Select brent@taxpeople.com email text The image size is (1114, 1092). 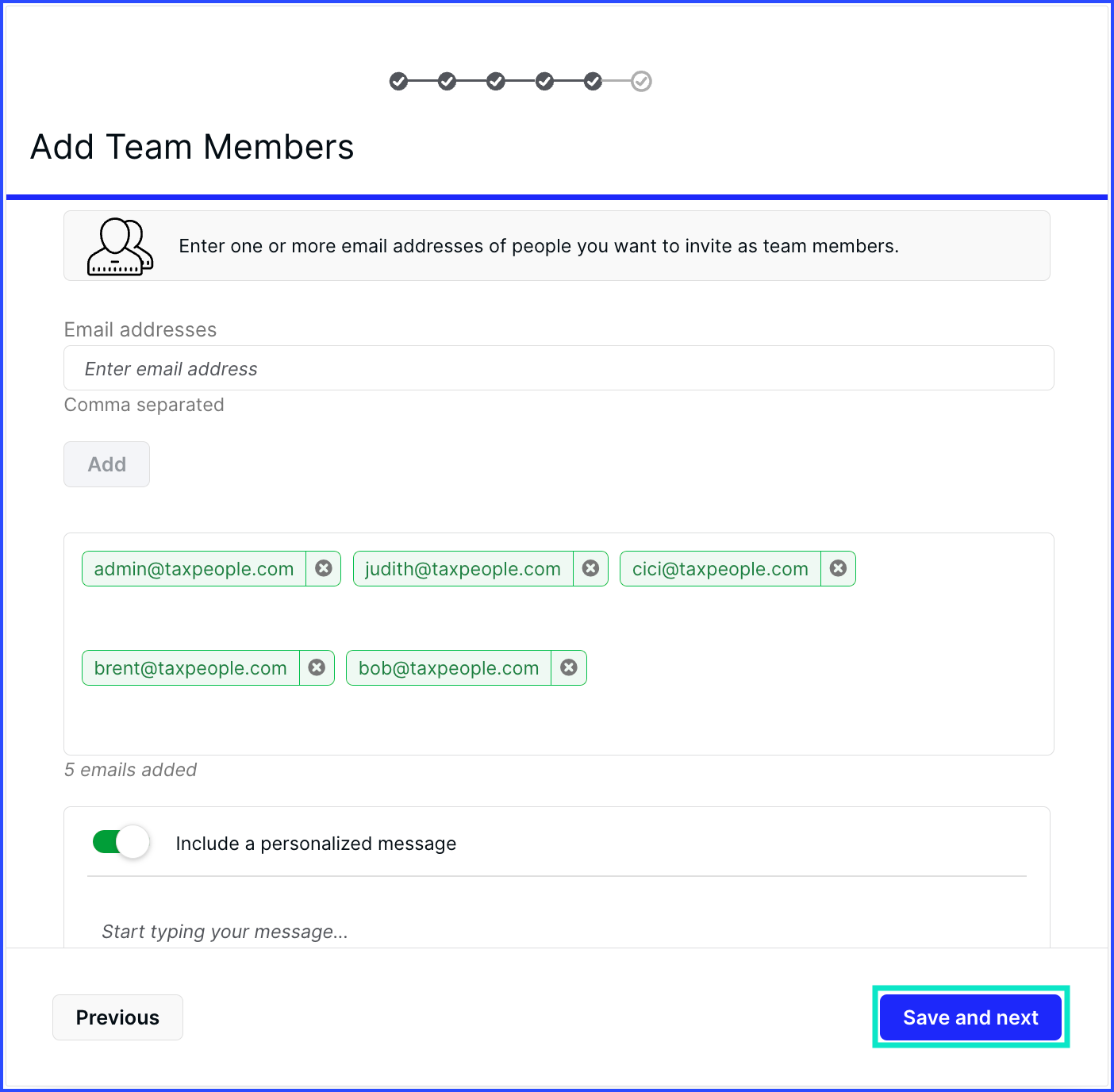coord(190,668)
